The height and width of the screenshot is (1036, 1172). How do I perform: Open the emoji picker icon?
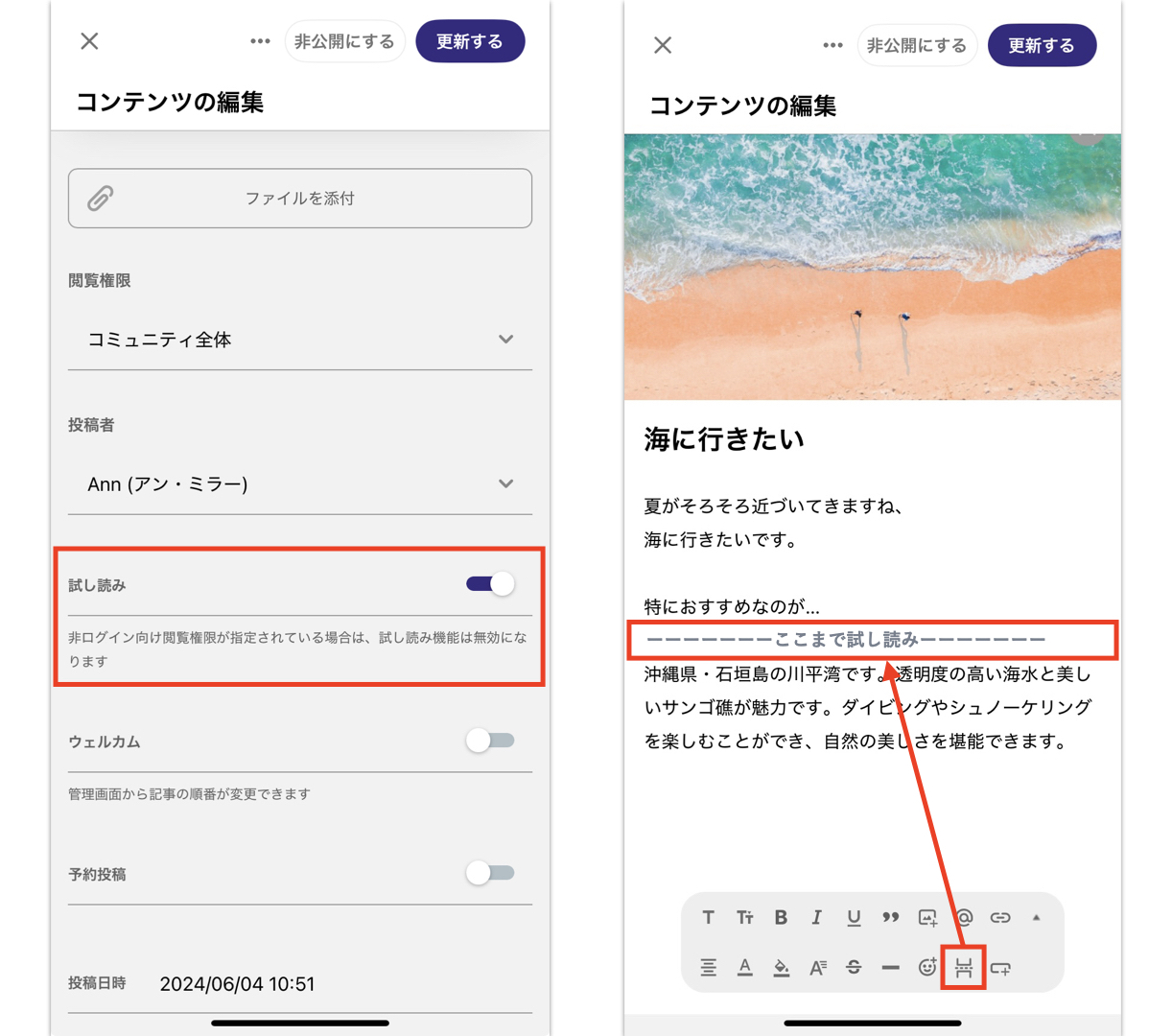point(926,968)
